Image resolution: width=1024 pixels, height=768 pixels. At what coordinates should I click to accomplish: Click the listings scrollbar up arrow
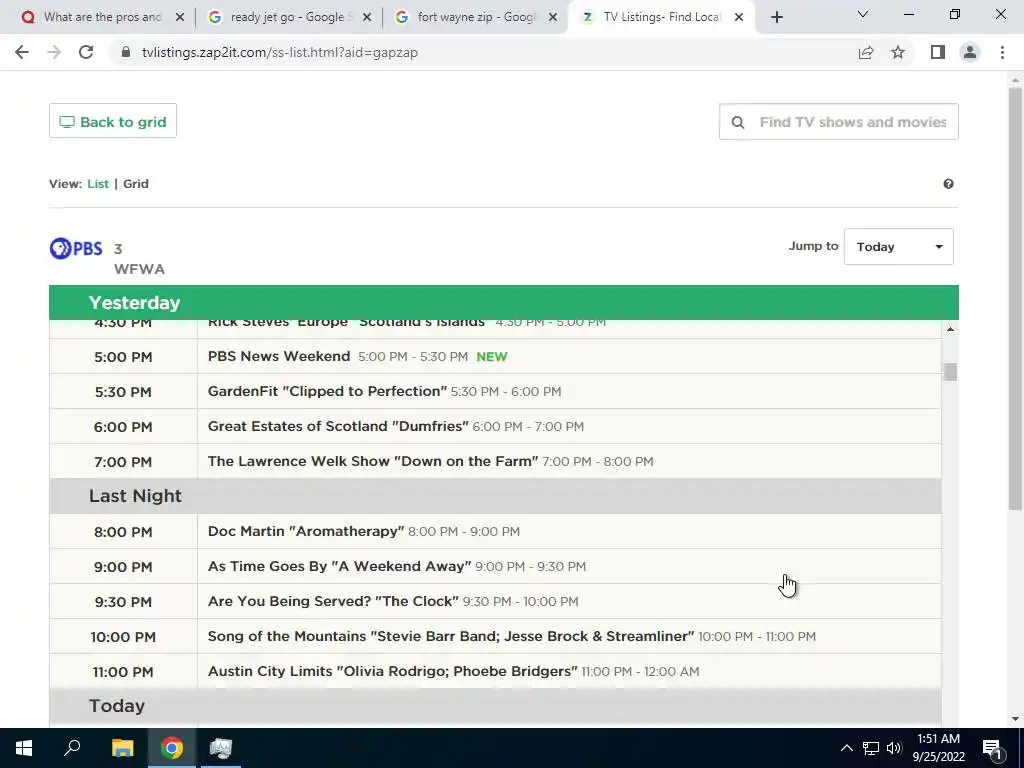(x=950, y=329)
